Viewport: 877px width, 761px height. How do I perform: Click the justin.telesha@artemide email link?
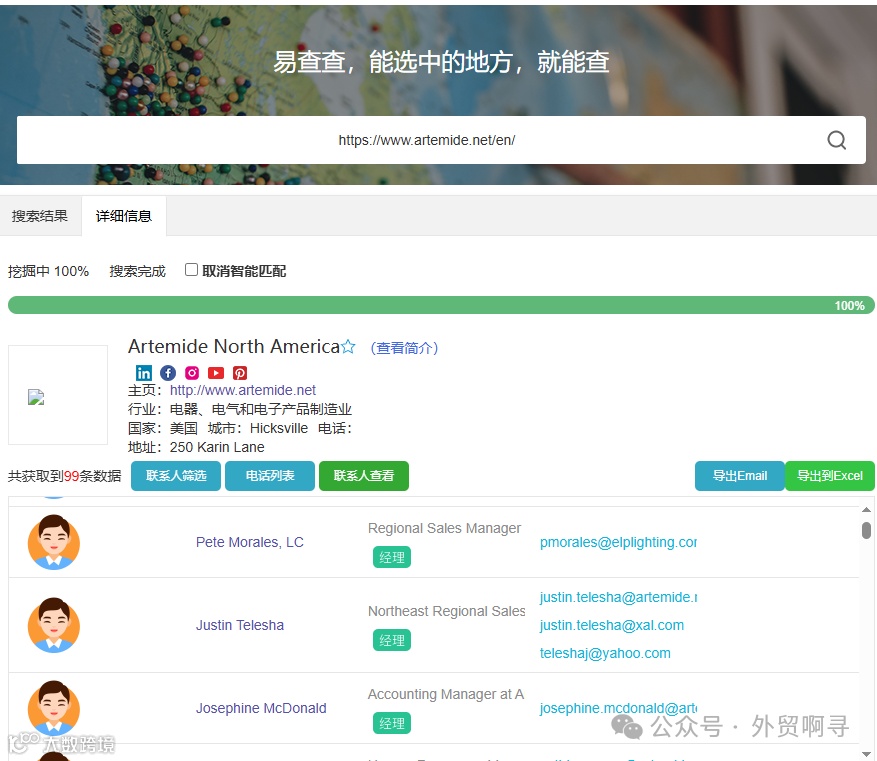618,597
